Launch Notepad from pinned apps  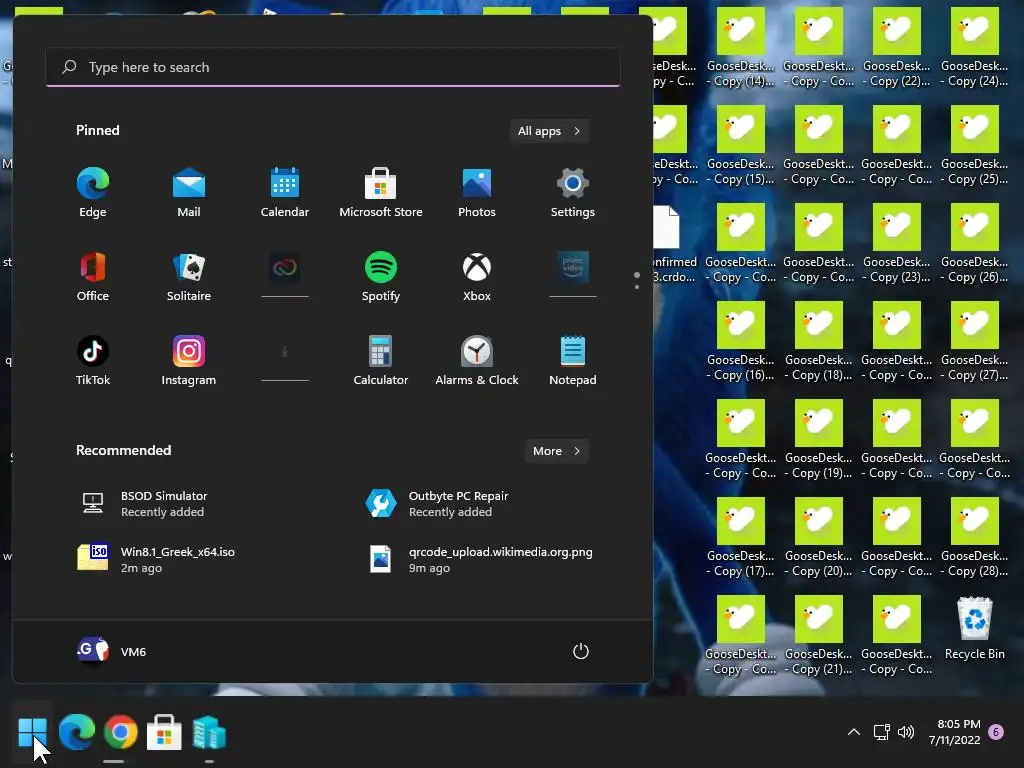tap(573, 361)
